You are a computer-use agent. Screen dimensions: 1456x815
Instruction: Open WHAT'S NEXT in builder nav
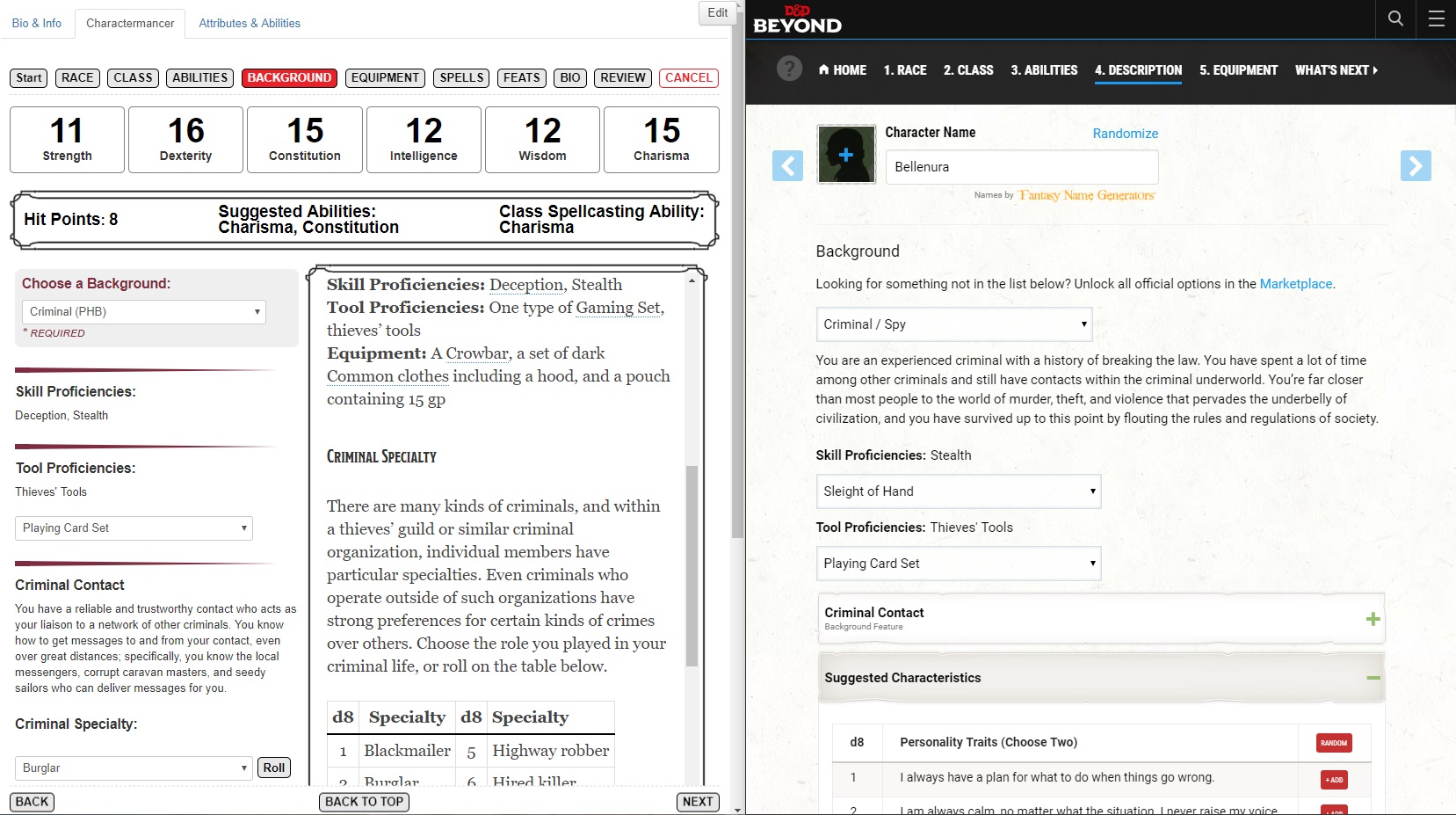coord(1336,70)
